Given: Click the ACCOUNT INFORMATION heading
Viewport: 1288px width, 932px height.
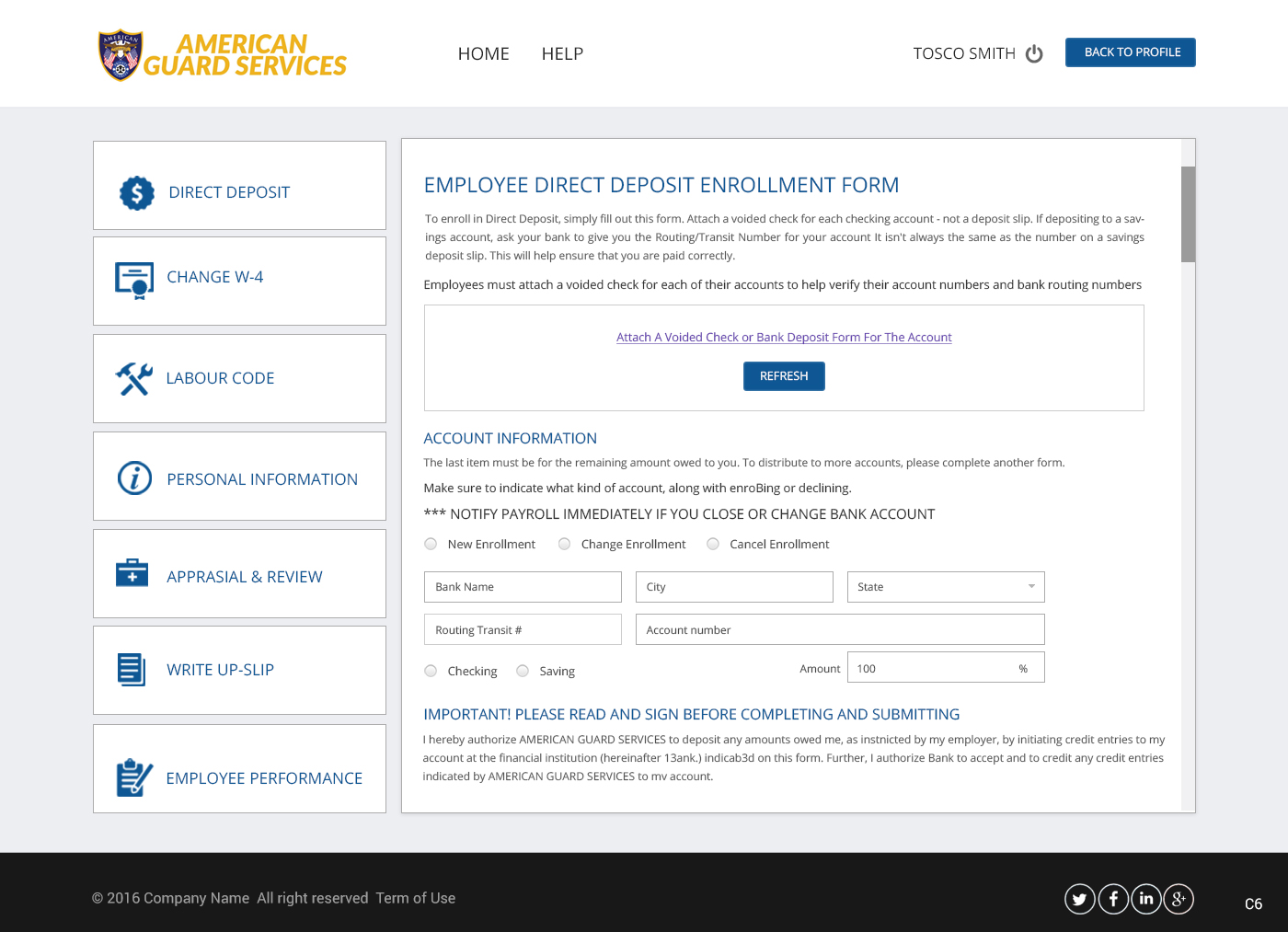Looking at the screenshot, I should tap(510, 439).
